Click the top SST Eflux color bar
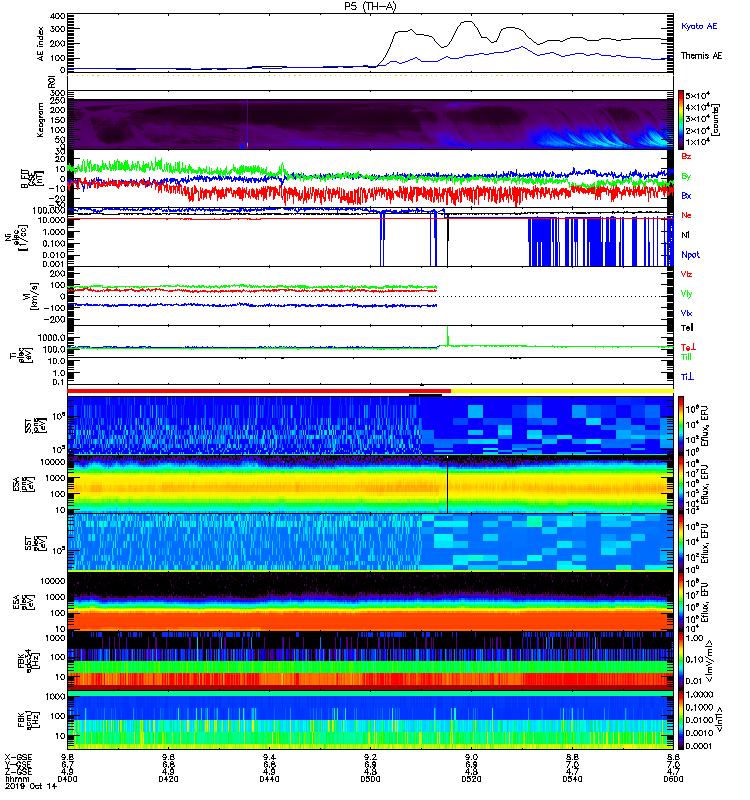Screen dimensions: 750x800 point(681,424)
